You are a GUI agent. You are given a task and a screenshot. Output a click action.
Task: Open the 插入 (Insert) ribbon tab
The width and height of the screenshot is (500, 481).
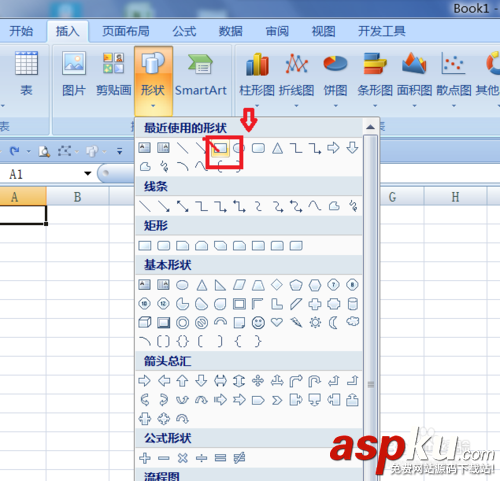coord(68,31)
